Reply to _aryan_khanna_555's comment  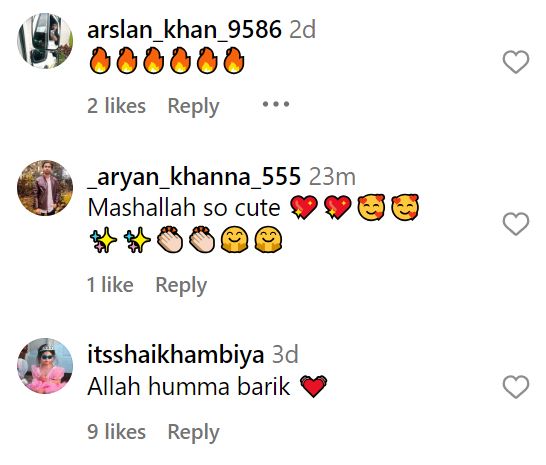tap(181, 286)
